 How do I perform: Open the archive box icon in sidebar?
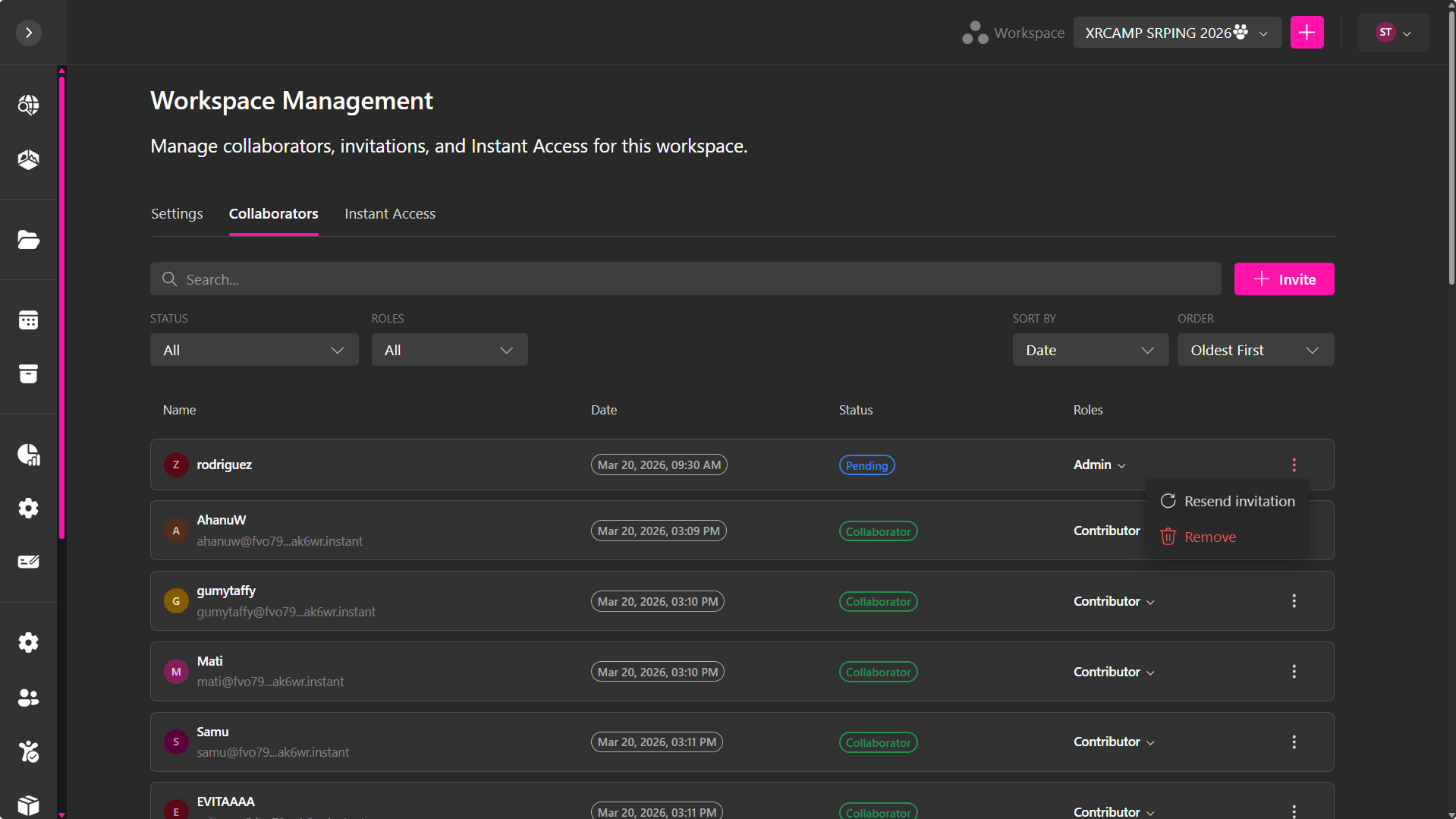coord(29,374)
